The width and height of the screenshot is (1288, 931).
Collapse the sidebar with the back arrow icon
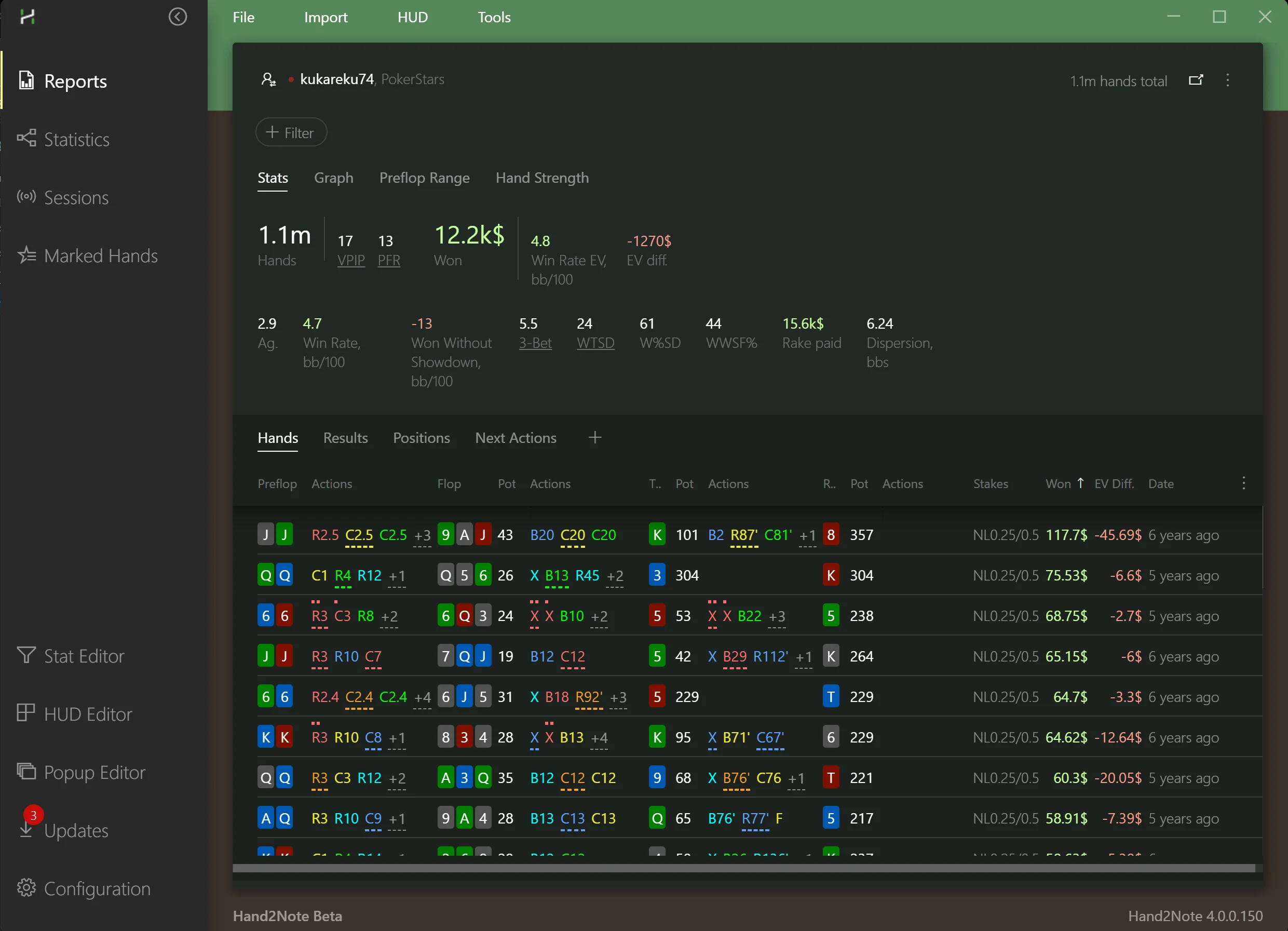tap(178, 17)
